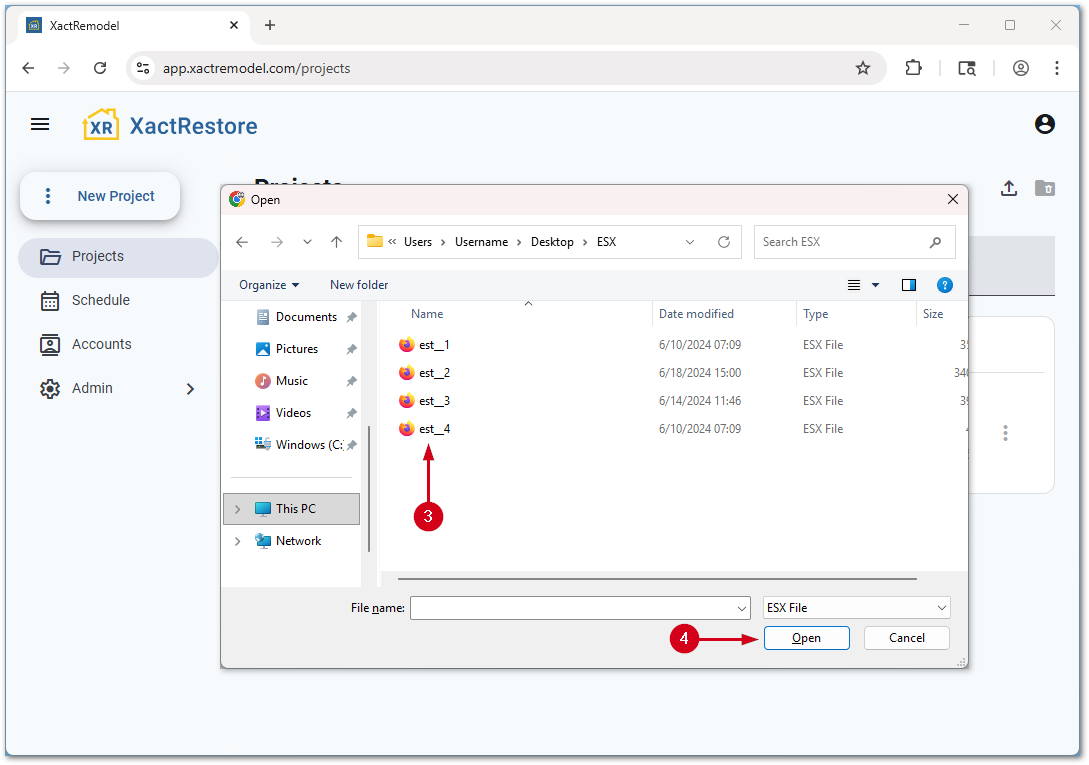Bookmark this page with star icon

863,68
